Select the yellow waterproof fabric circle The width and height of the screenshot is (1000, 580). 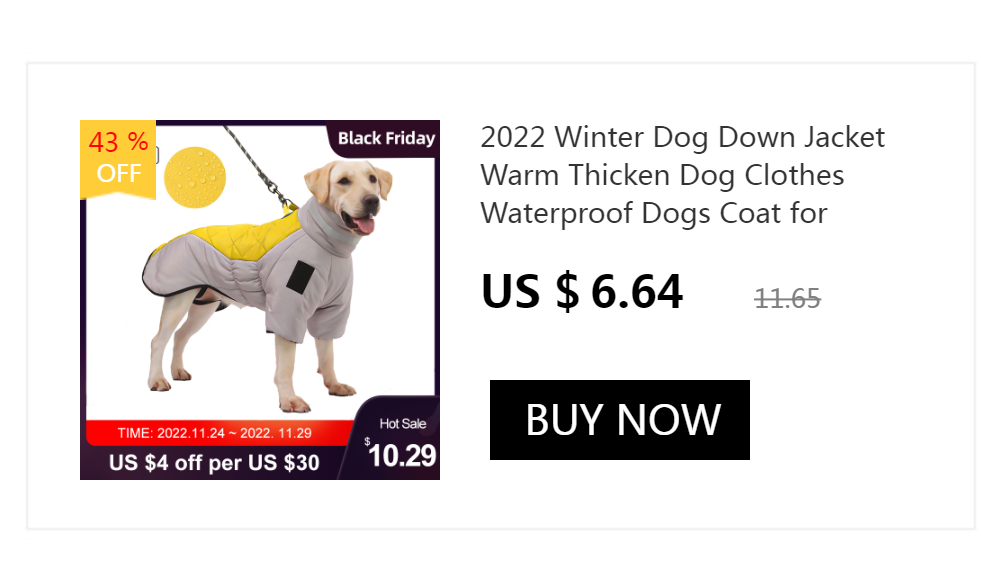(195, 177)
